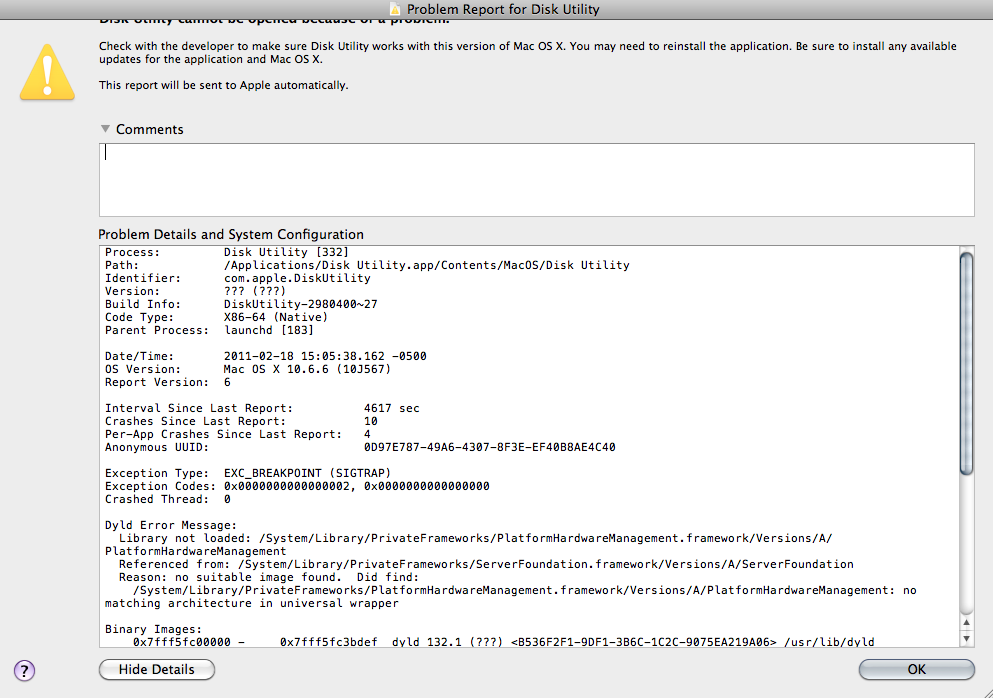Click 'Crashed Thread: 0' line
The height and width of the screenshot is (698, 993).
[x=168, y=499]
